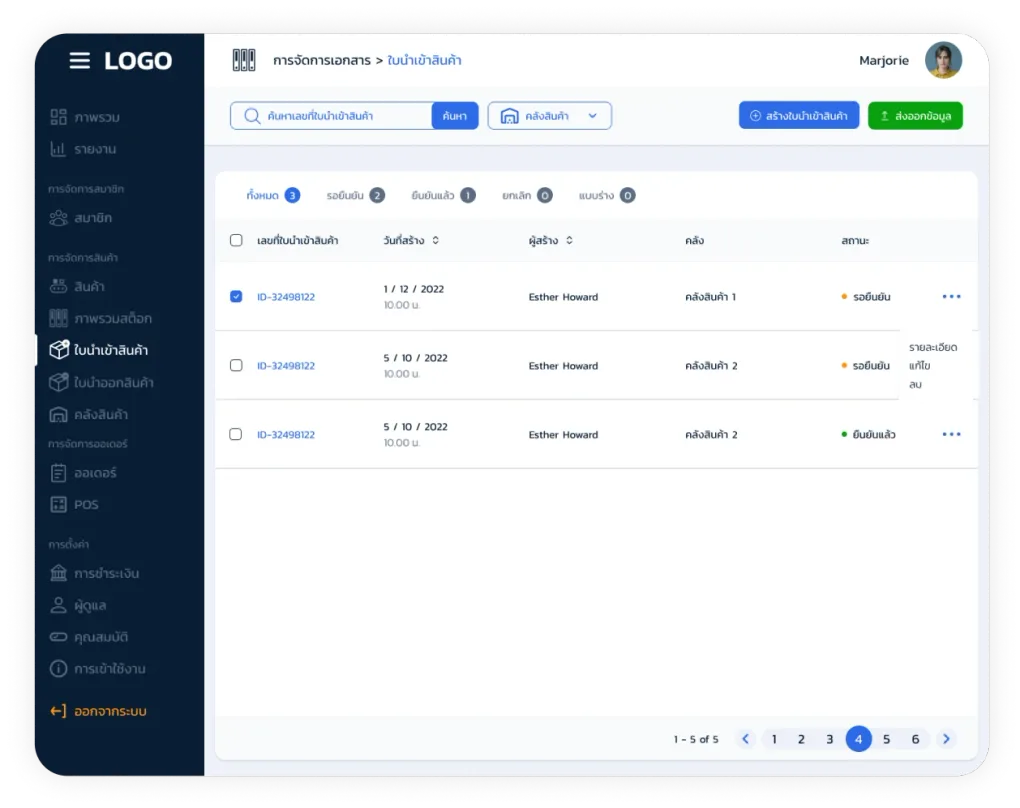This screenshot has height=808, width=1020.
Task: Click the สร้างใบนำเข้าสินค้า create button
Action: tap(799, 116)
